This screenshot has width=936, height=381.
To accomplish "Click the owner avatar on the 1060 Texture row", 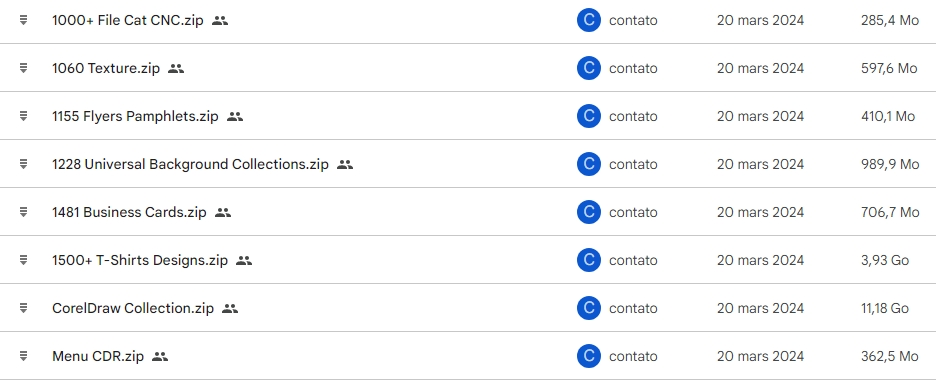I will (x=589, y=68).
